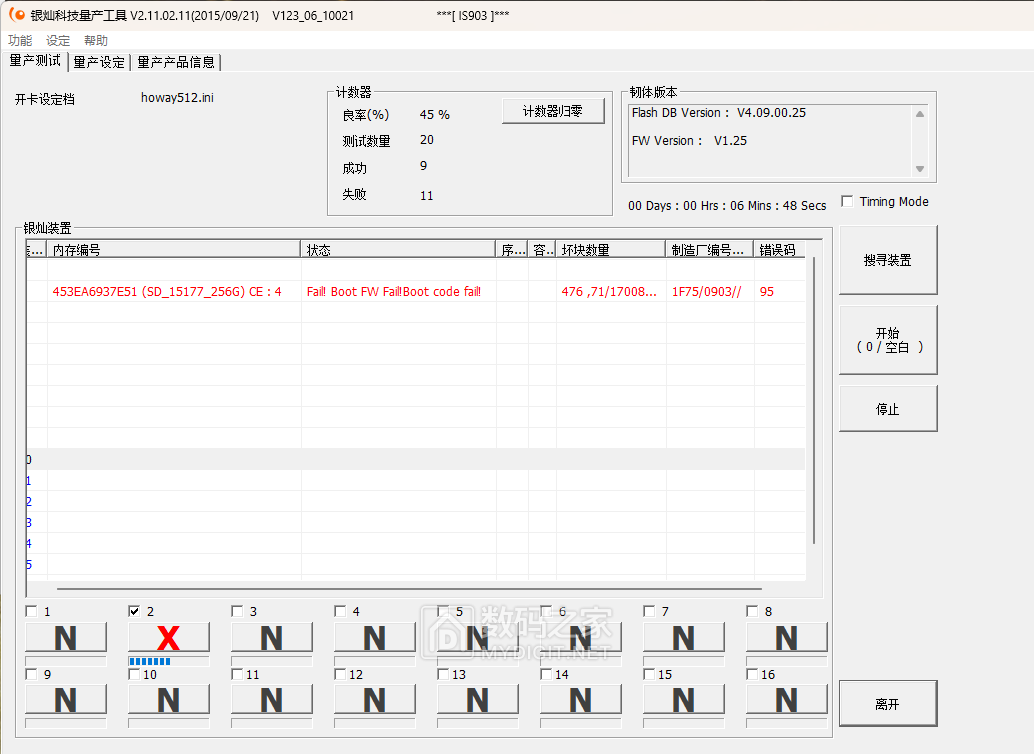
Task: Enable the Timing Mode checkbox
Action: click(x=848, y=202)
